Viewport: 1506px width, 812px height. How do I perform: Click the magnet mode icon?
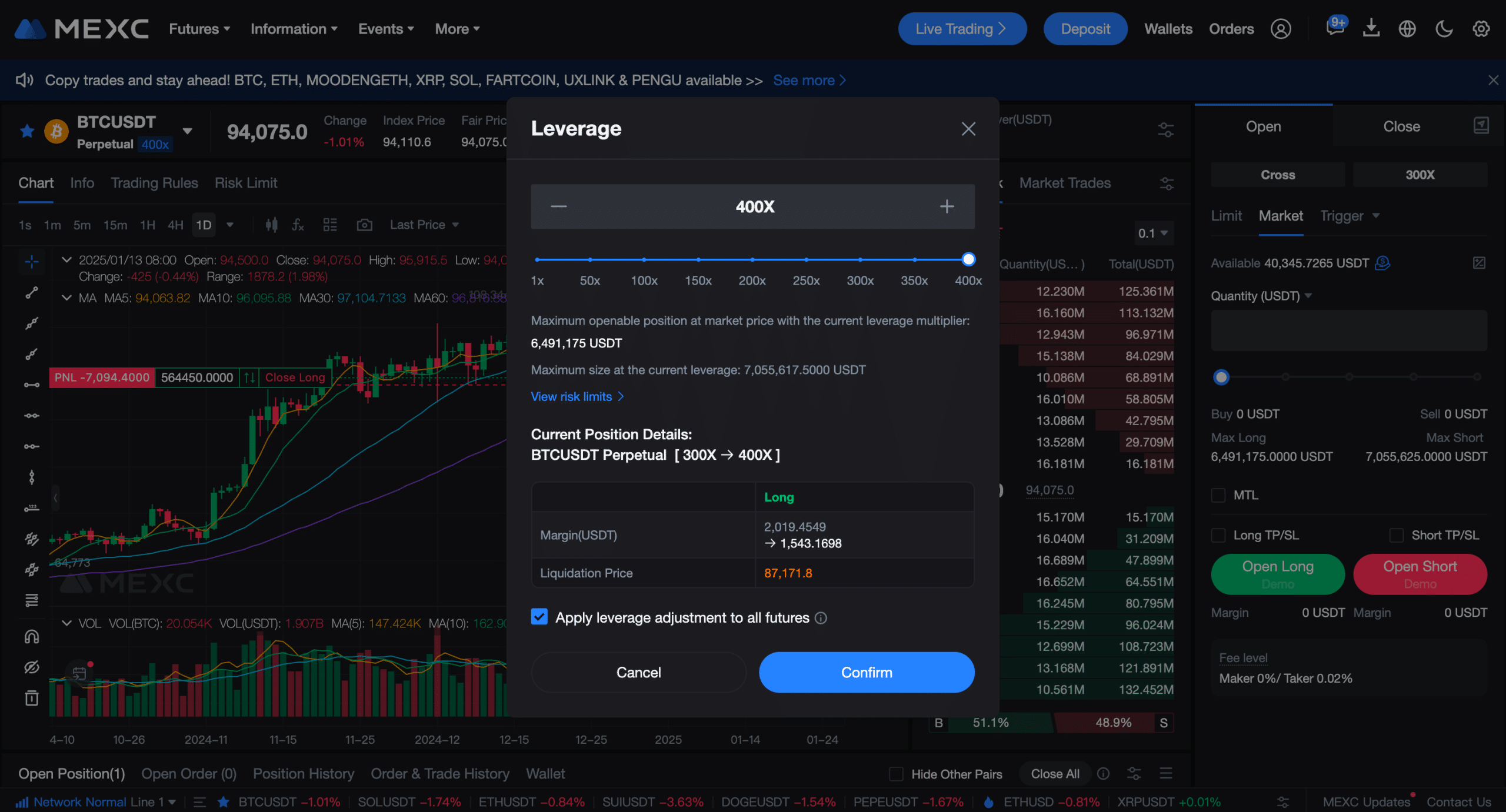tap(32, 637)
